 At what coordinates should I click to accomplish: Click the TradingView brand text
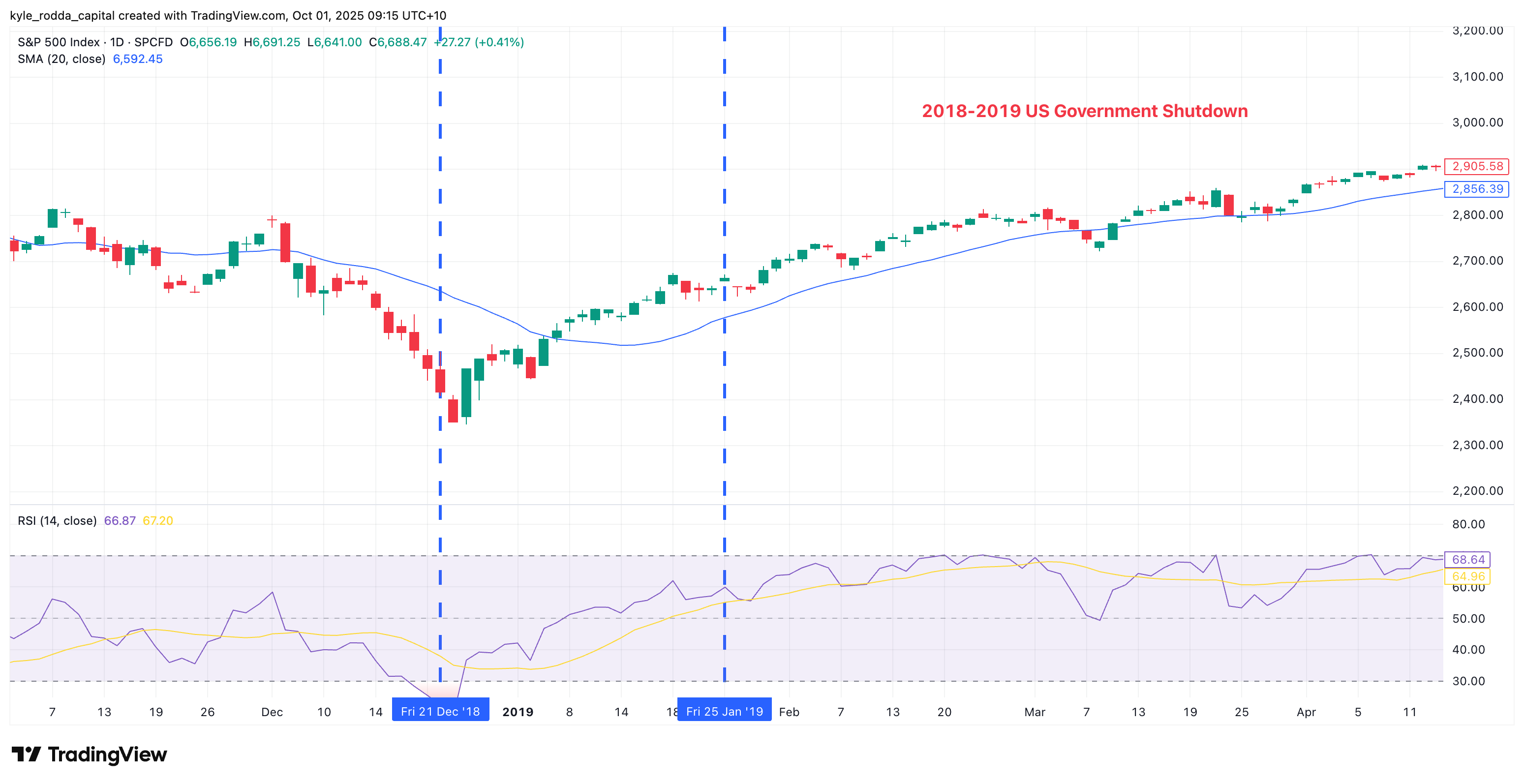click(107, 754)
